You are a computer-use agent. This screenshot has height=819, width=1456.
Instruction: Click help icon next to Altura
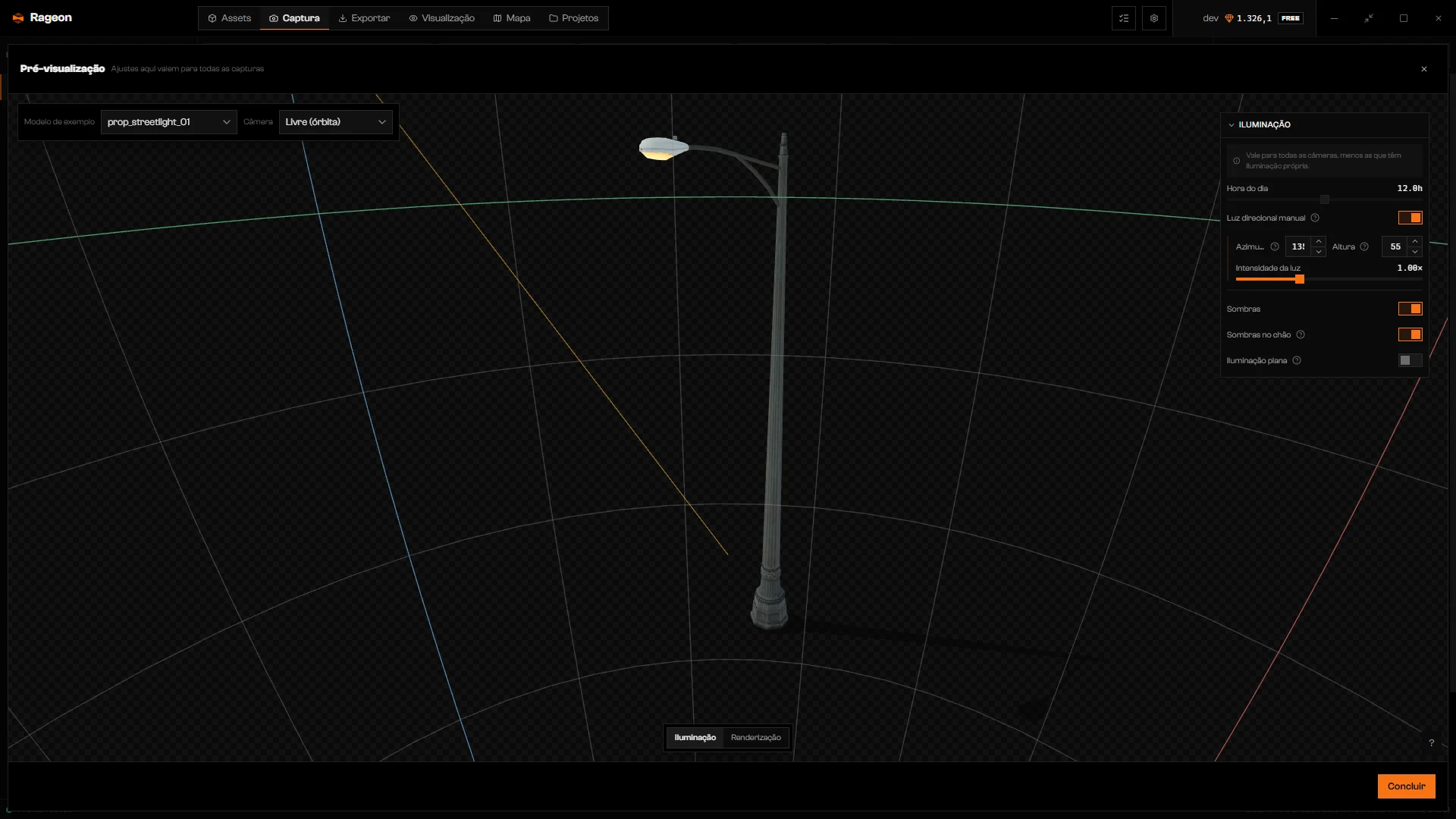[1364, 247]
